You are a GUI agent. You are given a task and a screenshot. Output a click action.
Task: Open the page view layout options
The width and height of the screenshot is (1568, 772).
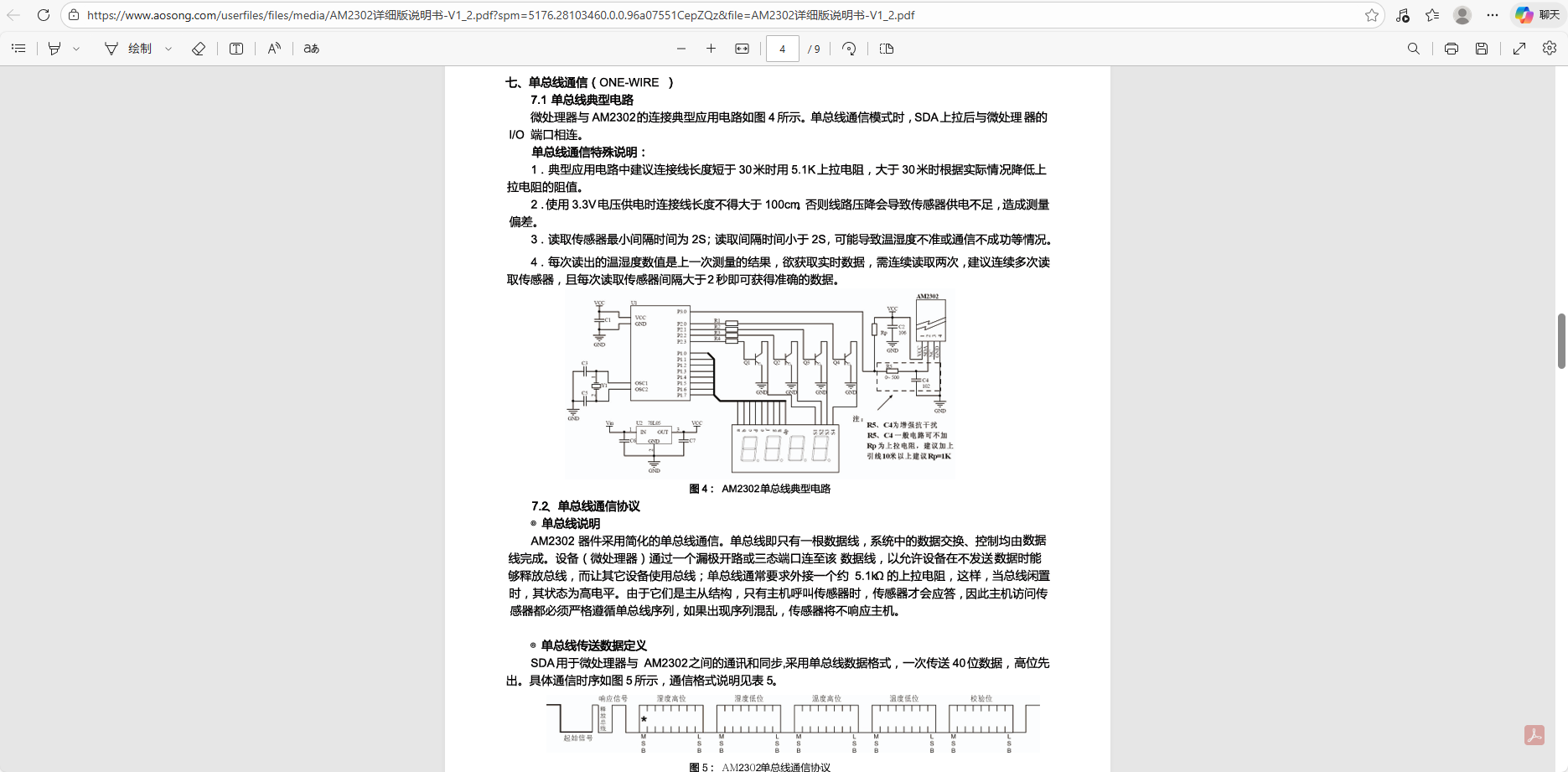click(886, 48)
